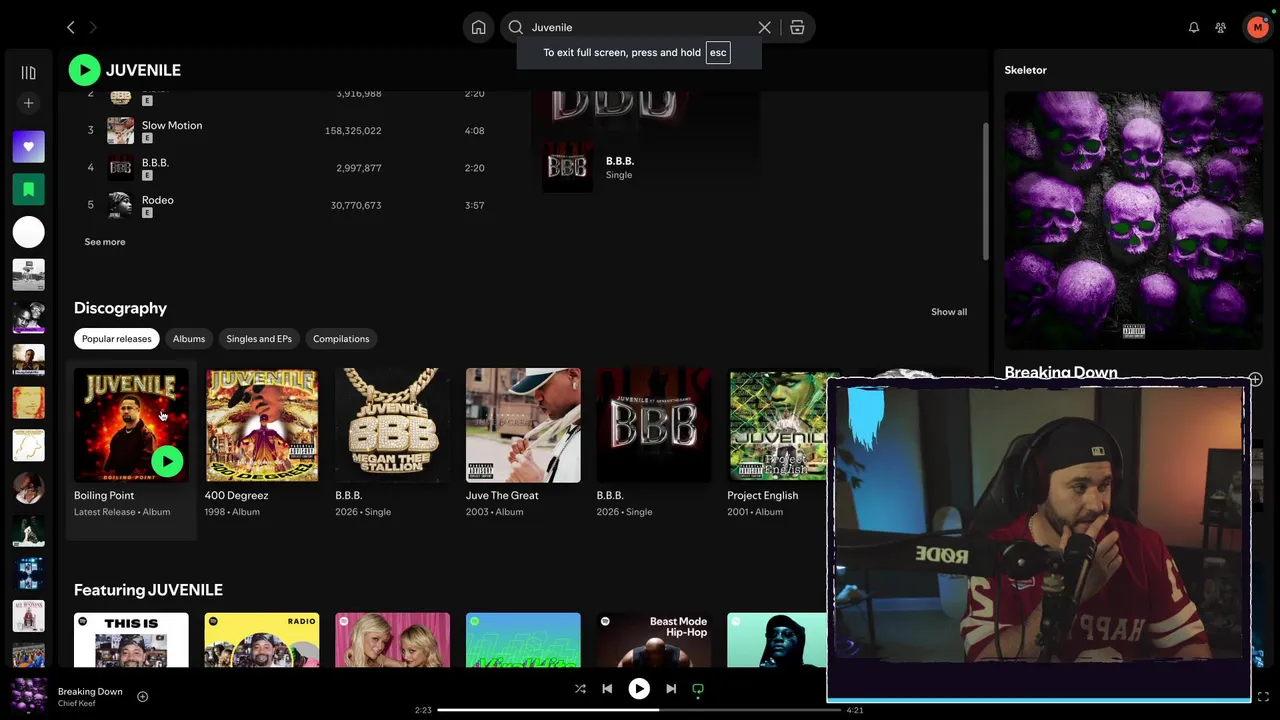
Task: Open Beast Mode Hip-Hop playlist
Action: coord(654,640)
